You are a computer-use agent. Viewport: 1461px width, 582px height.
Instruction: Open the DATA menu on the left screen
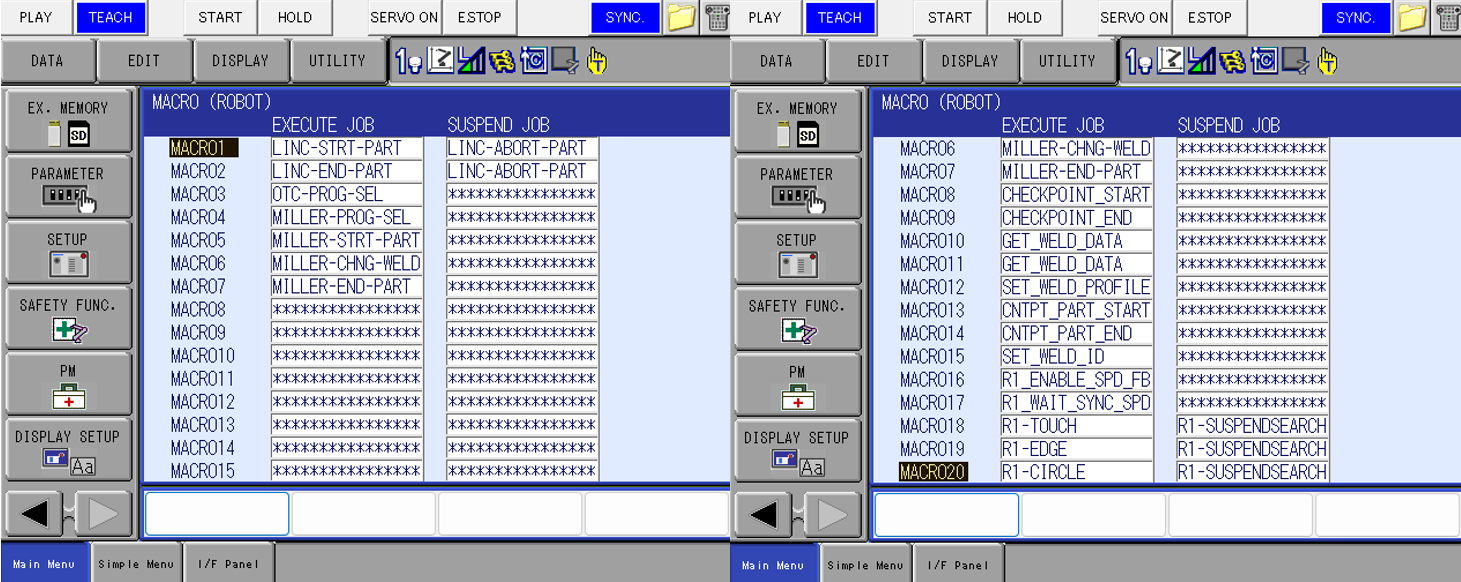pyautogui.click(x=47, y=61)
